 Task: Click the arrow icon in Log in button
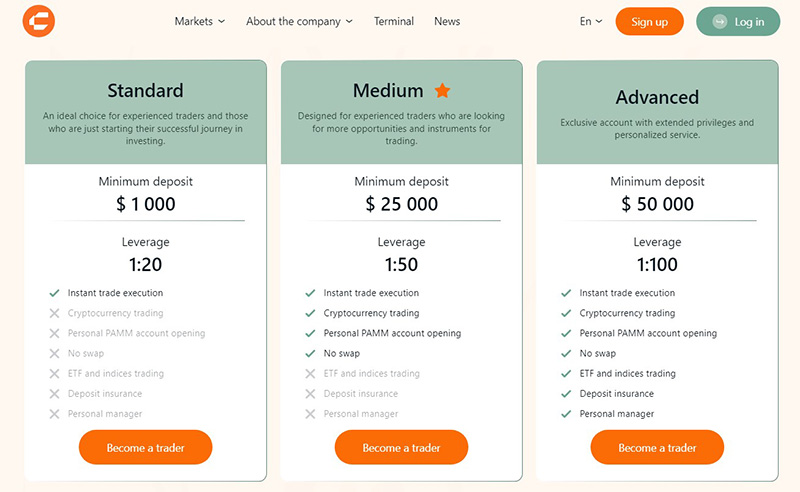(719, 21)
